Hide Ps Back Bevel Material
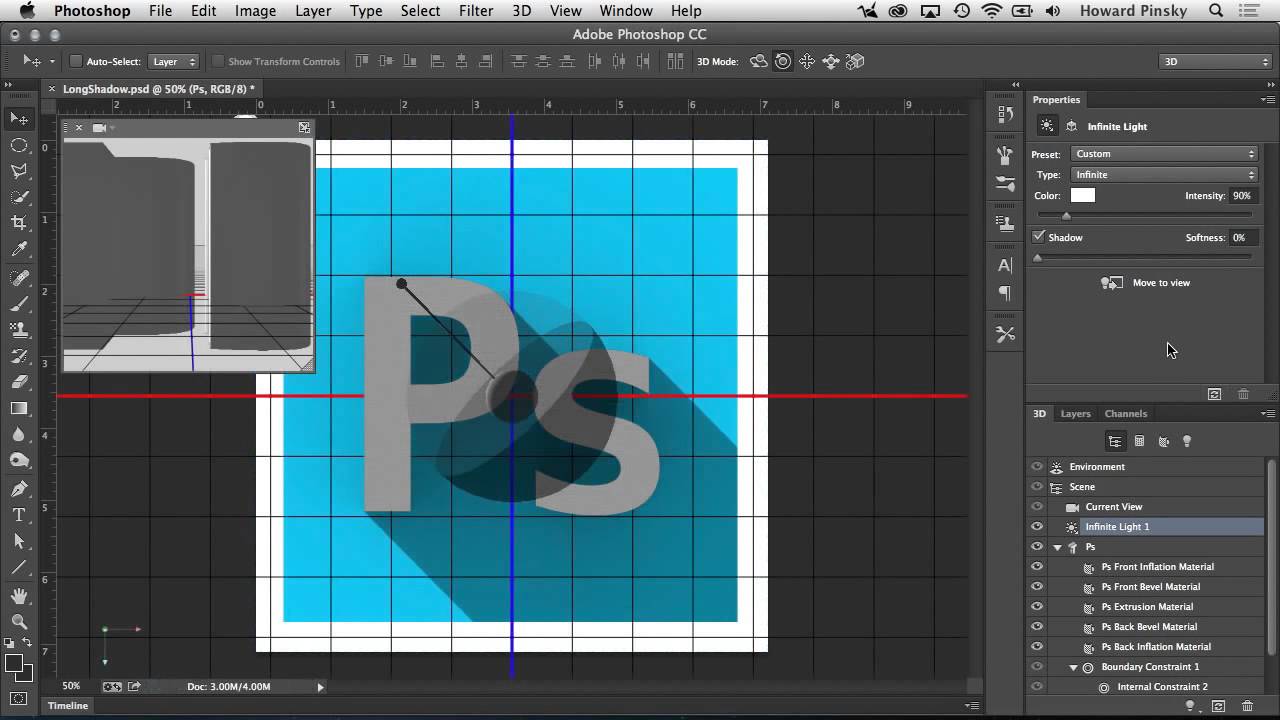 pos(1037,627)
